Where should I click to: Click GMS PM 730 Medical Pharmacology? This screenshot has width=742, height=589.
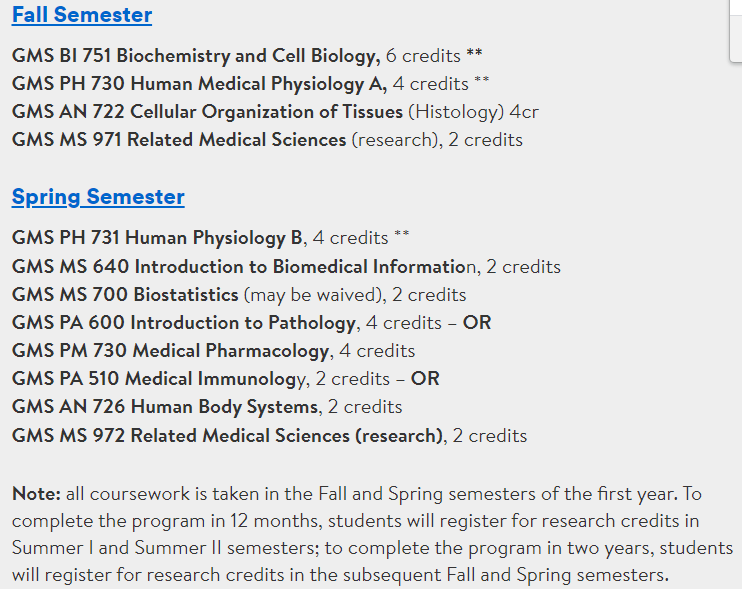pyautogui.click(x=170, y=351)
